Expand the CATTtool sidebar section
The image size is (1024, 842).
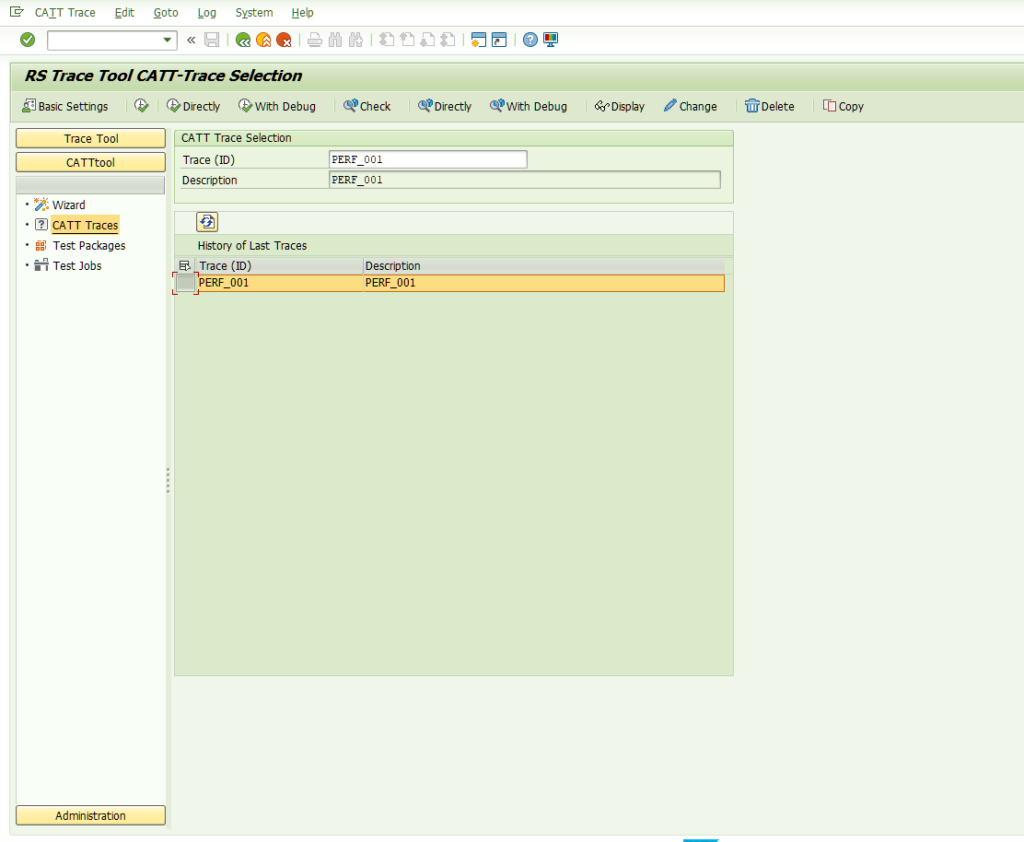[91, 162]
